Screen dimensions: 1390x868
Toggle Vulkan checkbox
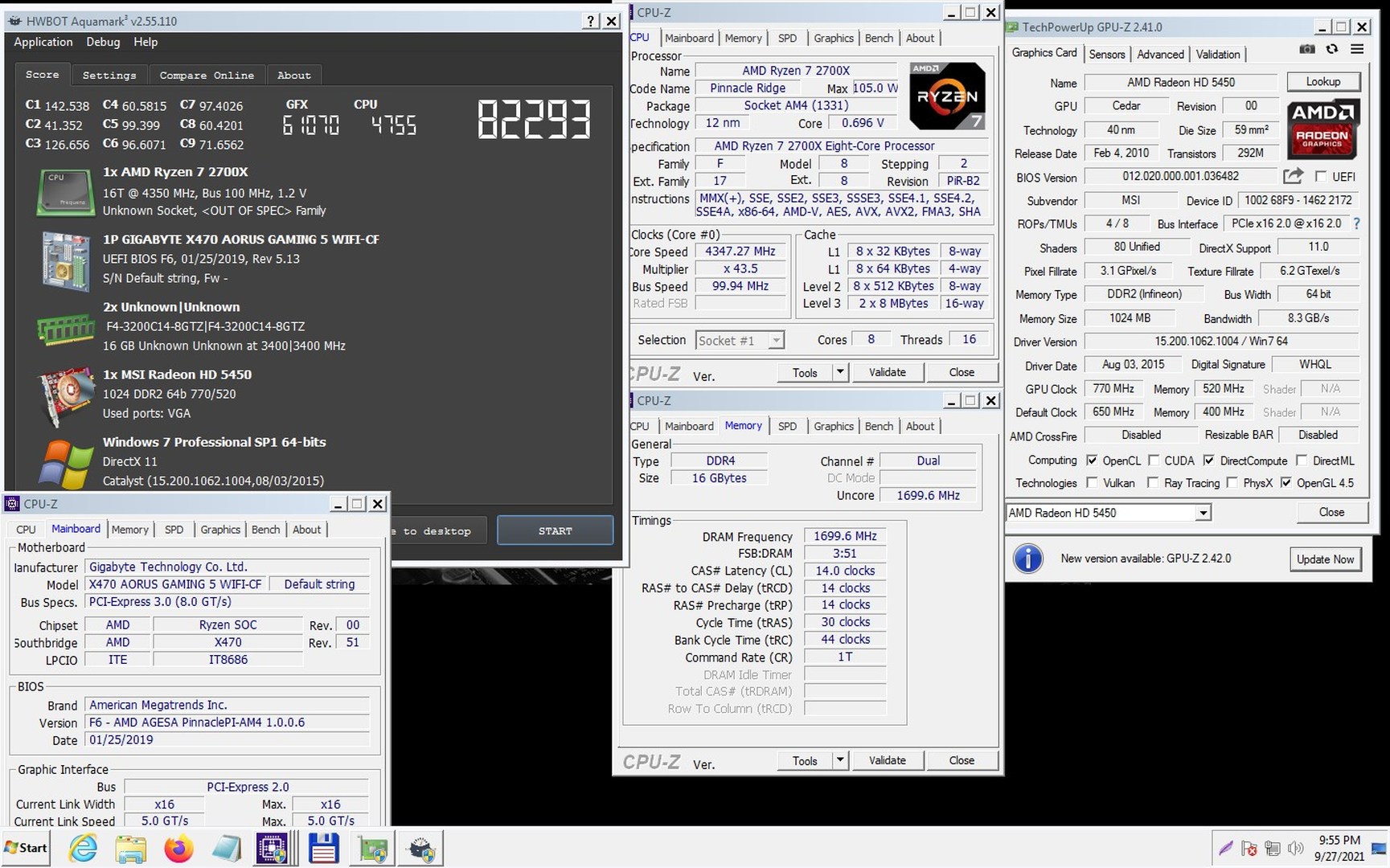point(1091,482)
